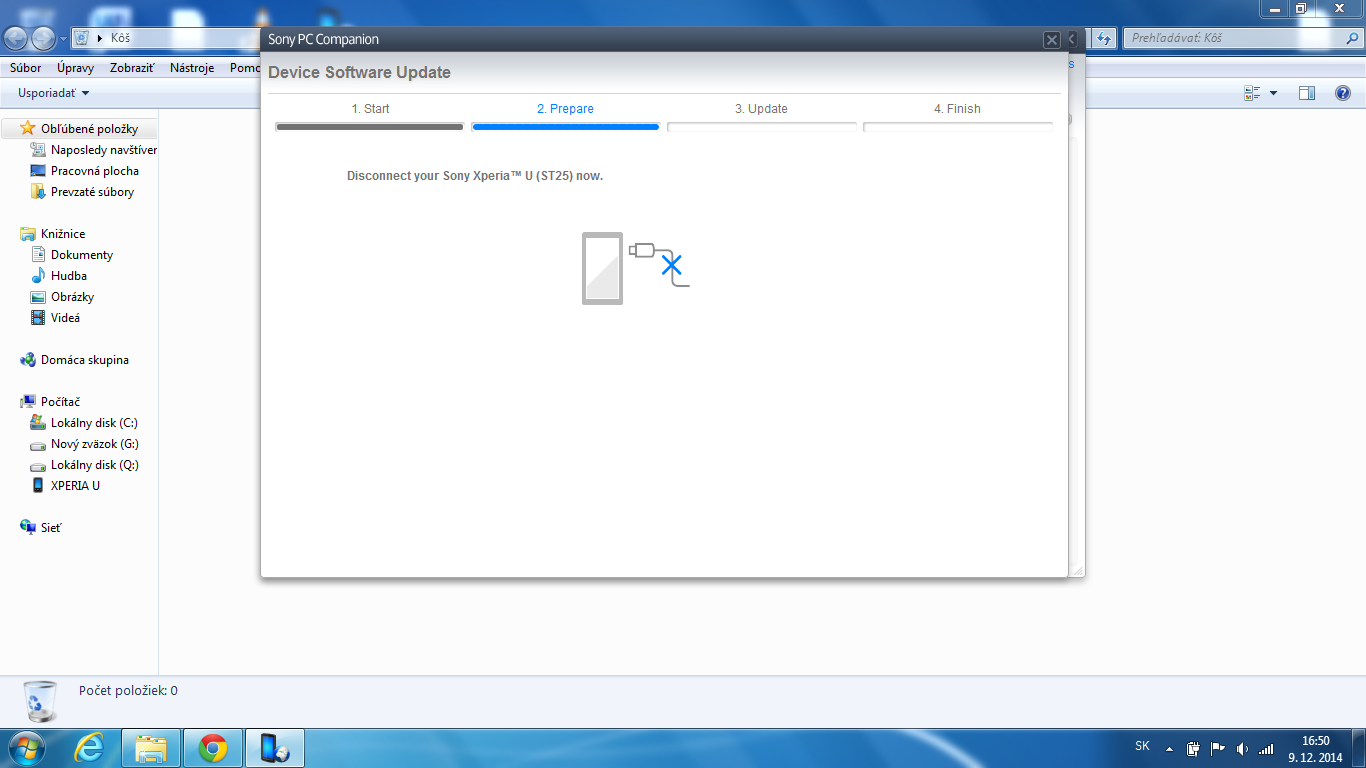
Task: Expand the arrow before Kôš in the address bar
Action: (101, 39)
